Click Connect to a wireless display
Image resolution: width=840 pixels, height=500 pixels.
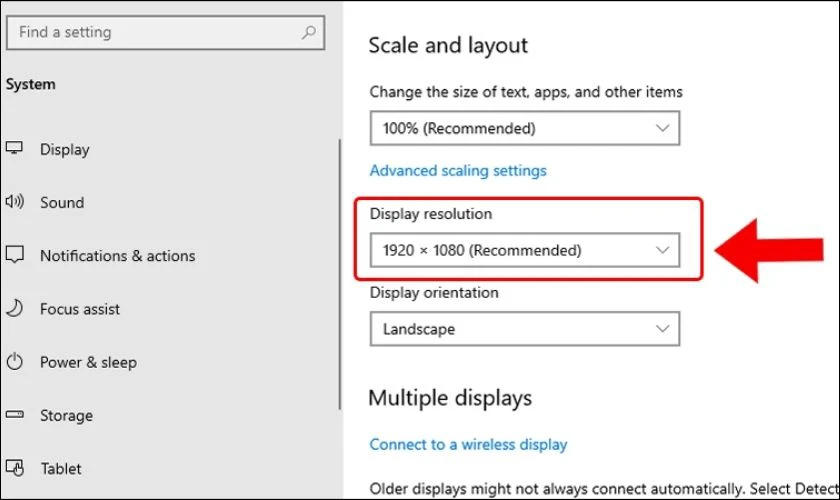[x=468, y=444]
